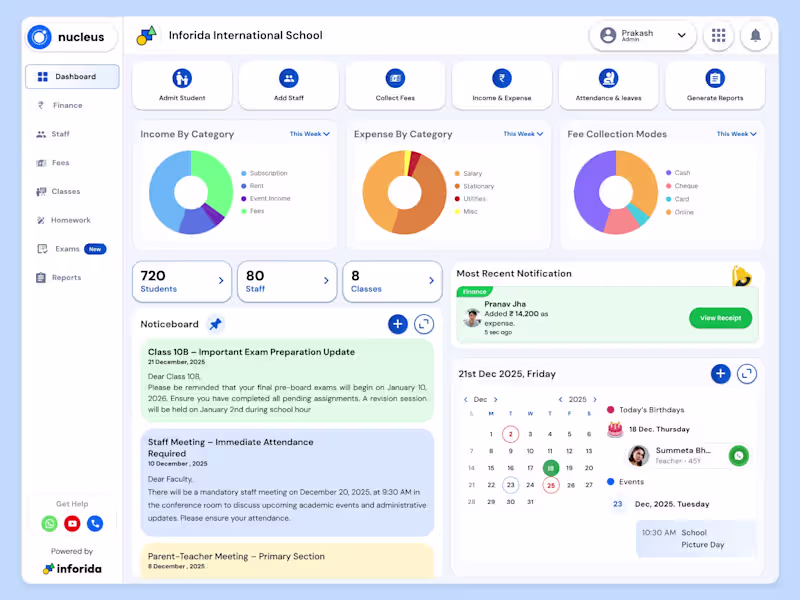
Task: Click Summeta's profile photo
Action: (x=638, y=456)
